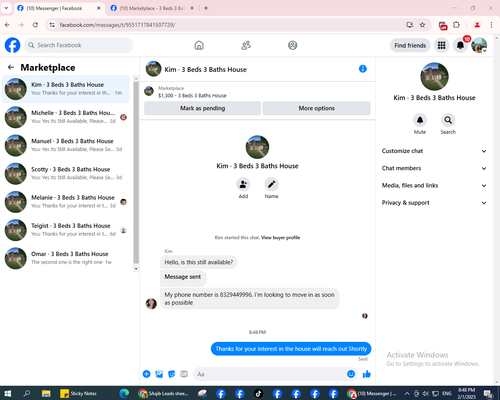
Task: Bookmark this page with the star icon
Action: pyautogui.click(x=422, y=25)
